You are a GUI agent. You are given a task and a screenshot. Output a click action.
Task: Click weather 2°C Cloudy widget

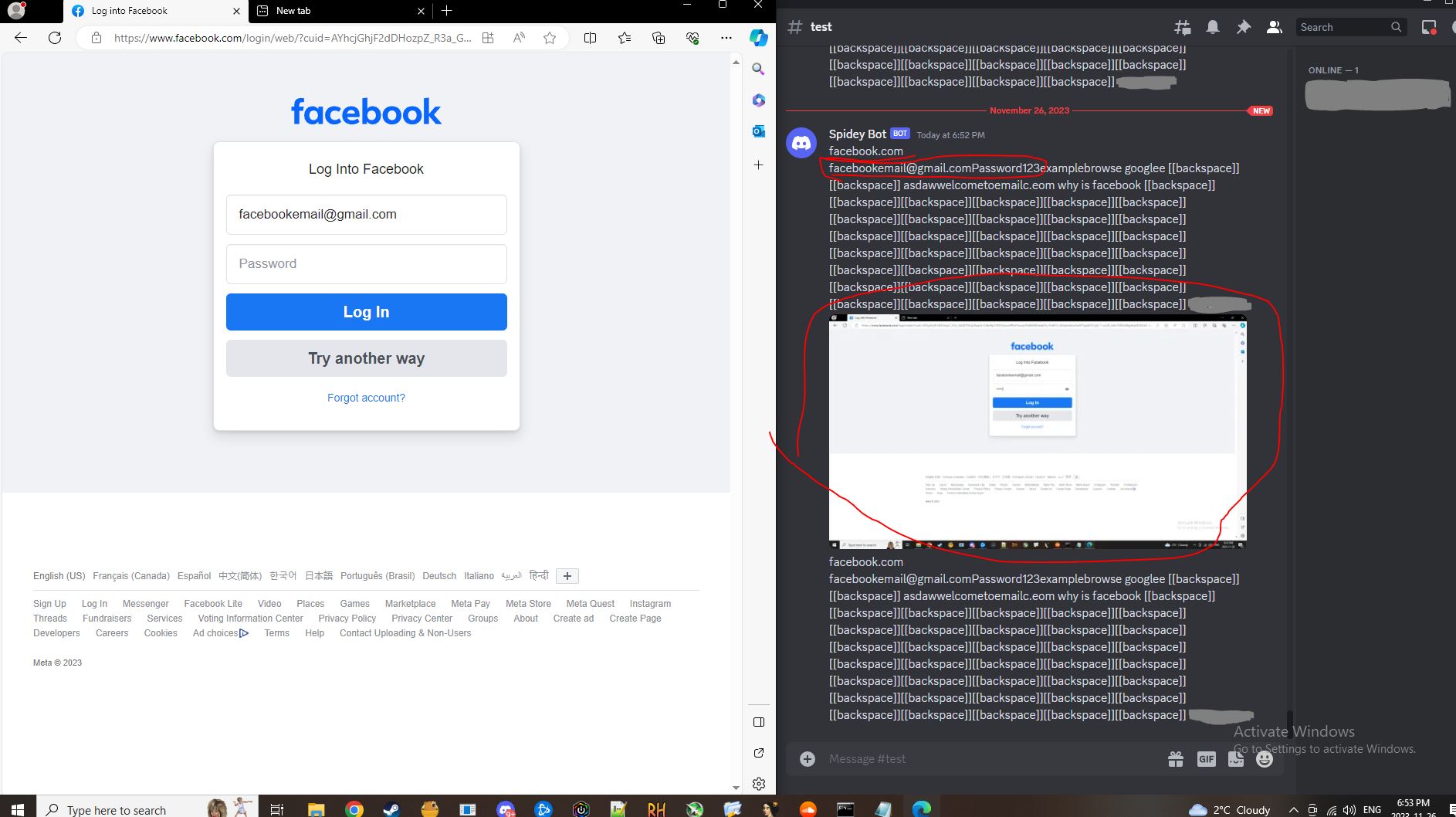coord(1229,809)
